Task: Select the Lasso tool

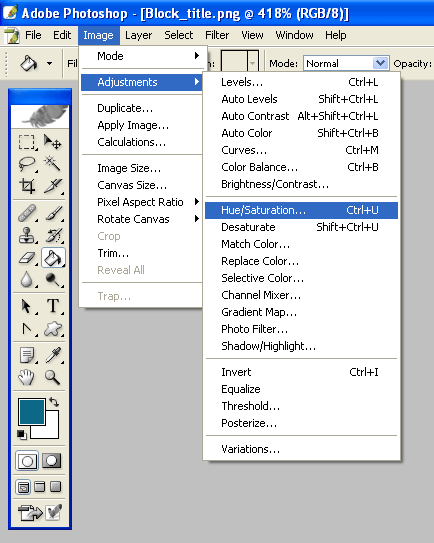Action: click(x=27, y=163)
